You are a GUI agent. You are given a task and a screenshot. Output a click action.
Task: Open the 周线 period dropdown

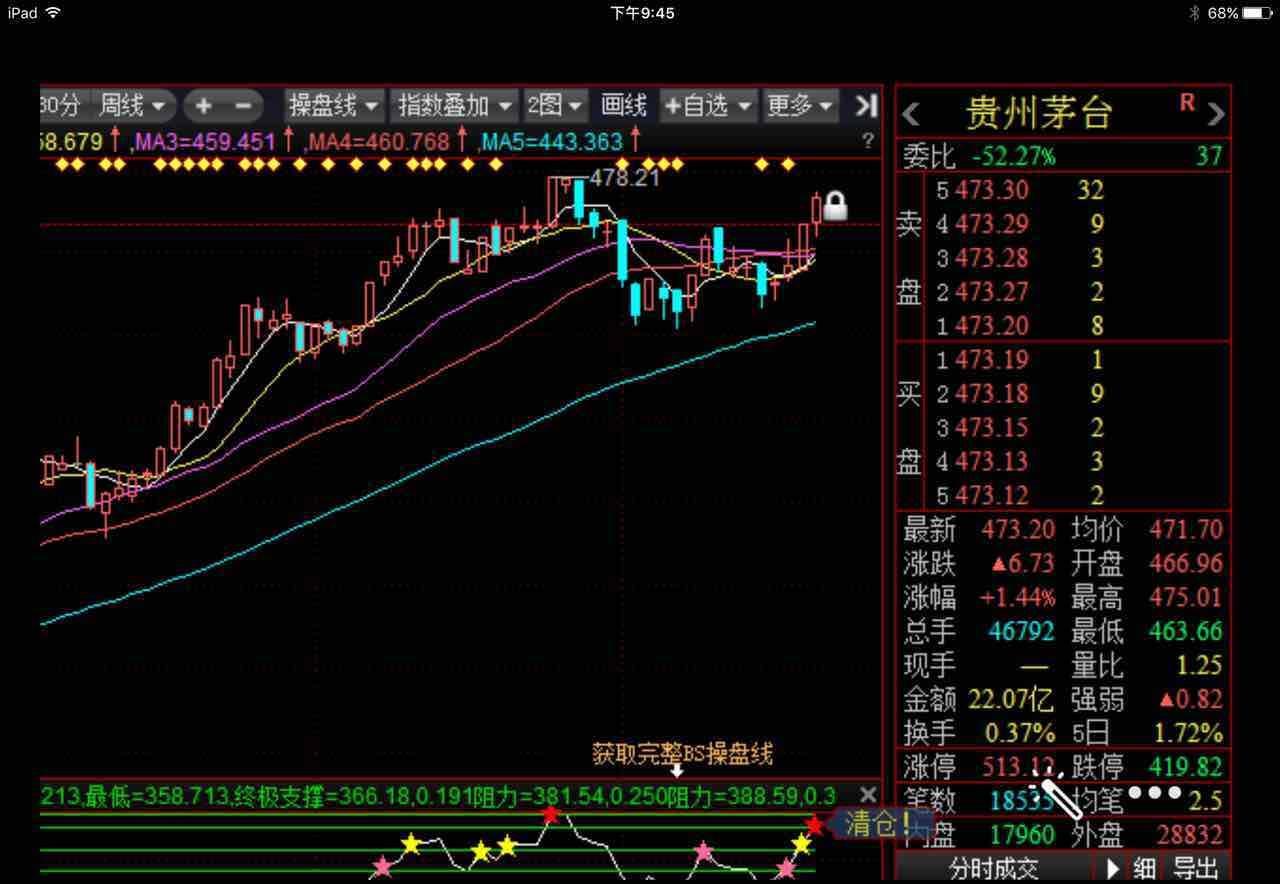pyautogui.click(x=134, y=105)
